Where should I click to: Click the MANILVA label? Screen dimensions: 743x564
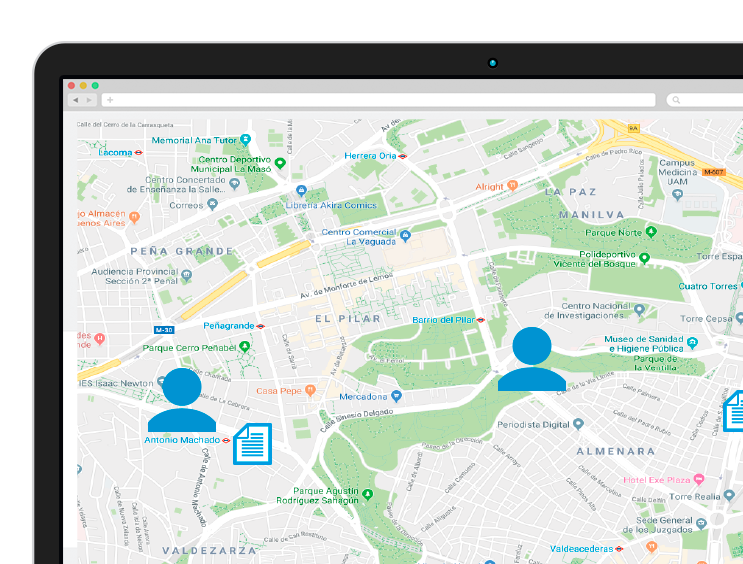(x=591, y=215)
